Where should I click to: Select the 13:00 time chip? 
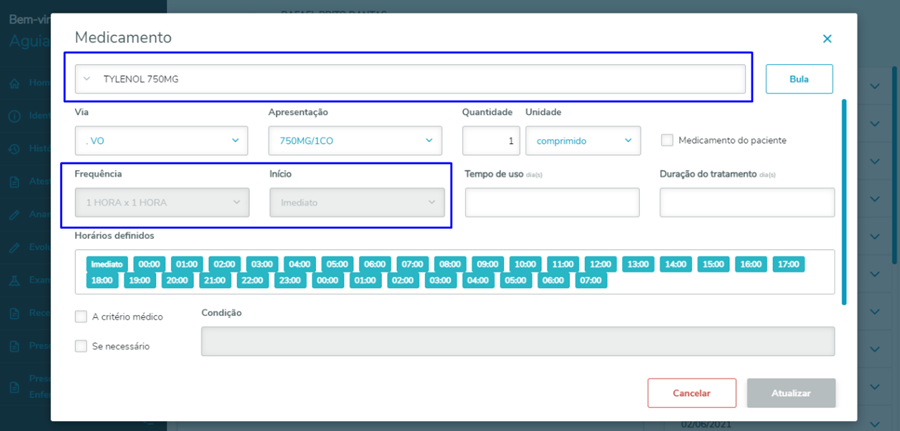[638, 265]
